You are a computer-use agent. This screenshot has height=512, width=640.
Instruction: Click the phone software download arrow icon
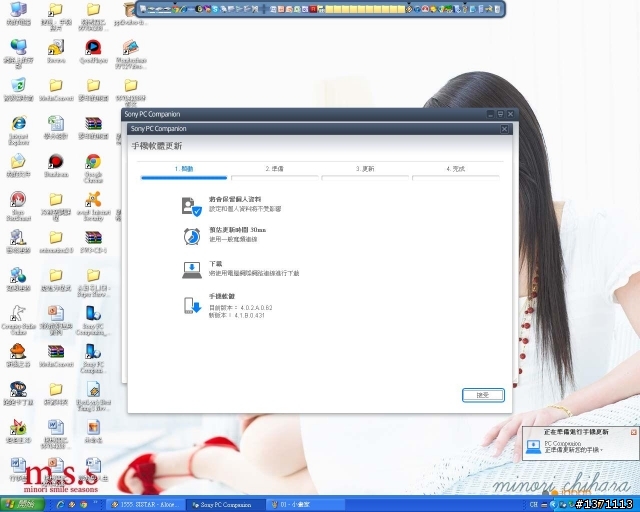pos(192,305)
